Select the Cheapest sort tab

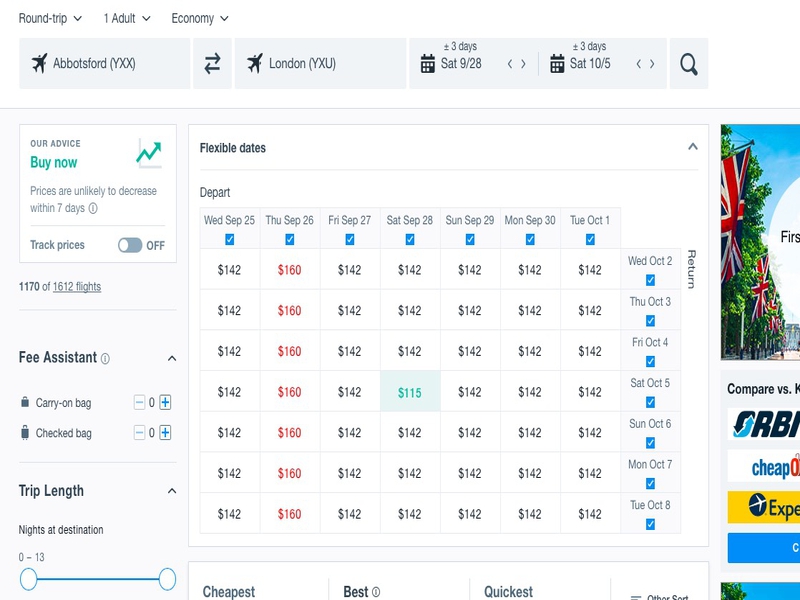coord(229,592)
